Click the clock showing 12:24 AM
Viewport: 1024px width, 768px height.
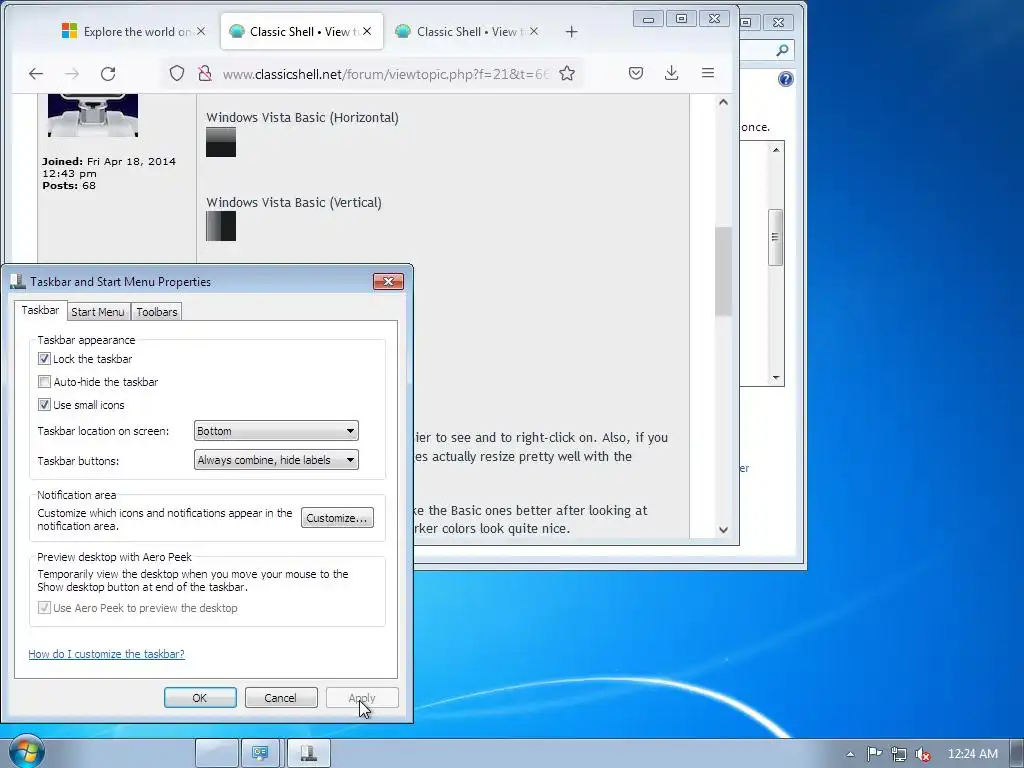(x=972, y=754)
